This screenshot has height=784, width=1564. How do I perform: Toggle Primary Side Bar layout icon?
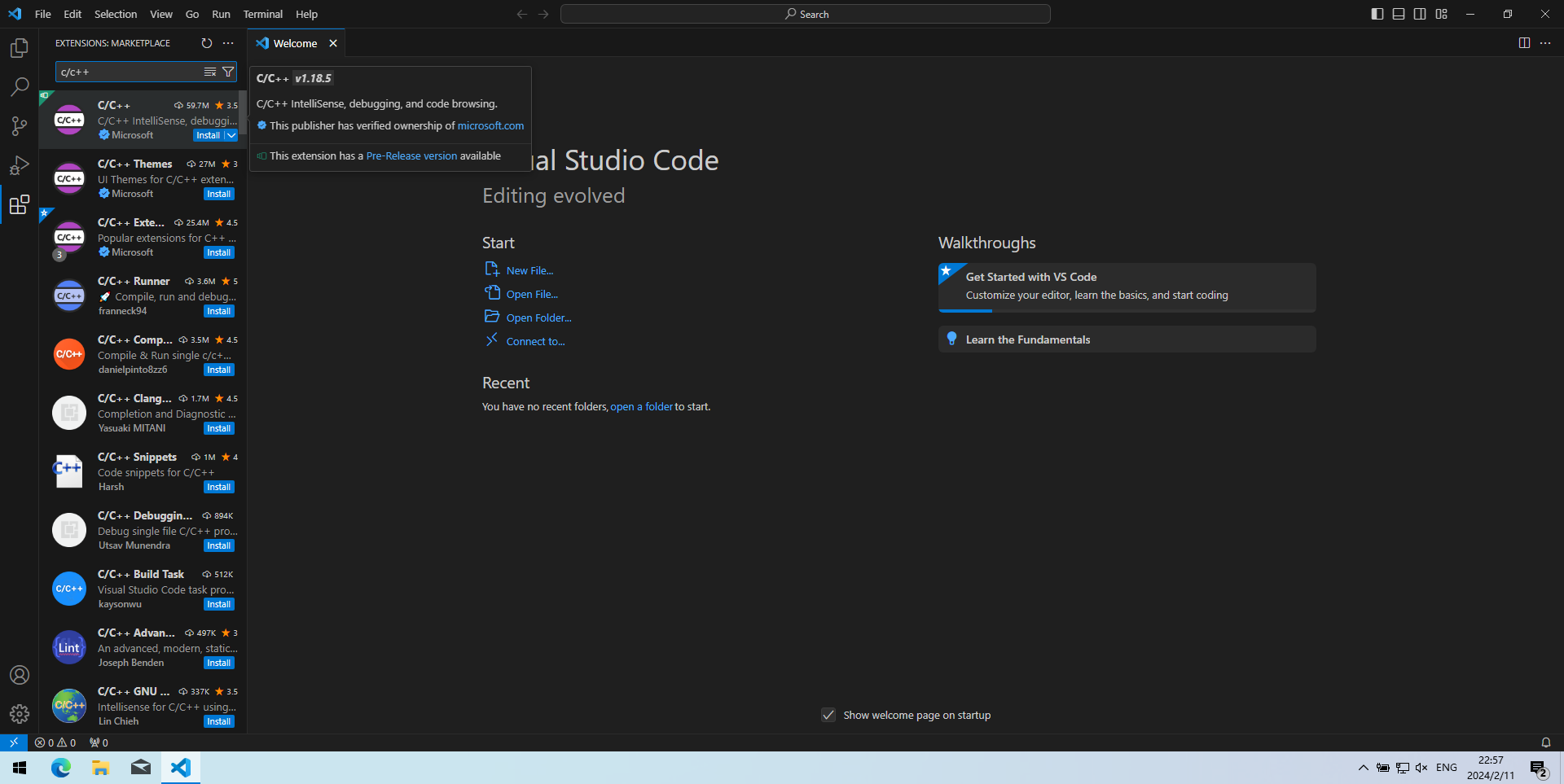point(1377,14)
